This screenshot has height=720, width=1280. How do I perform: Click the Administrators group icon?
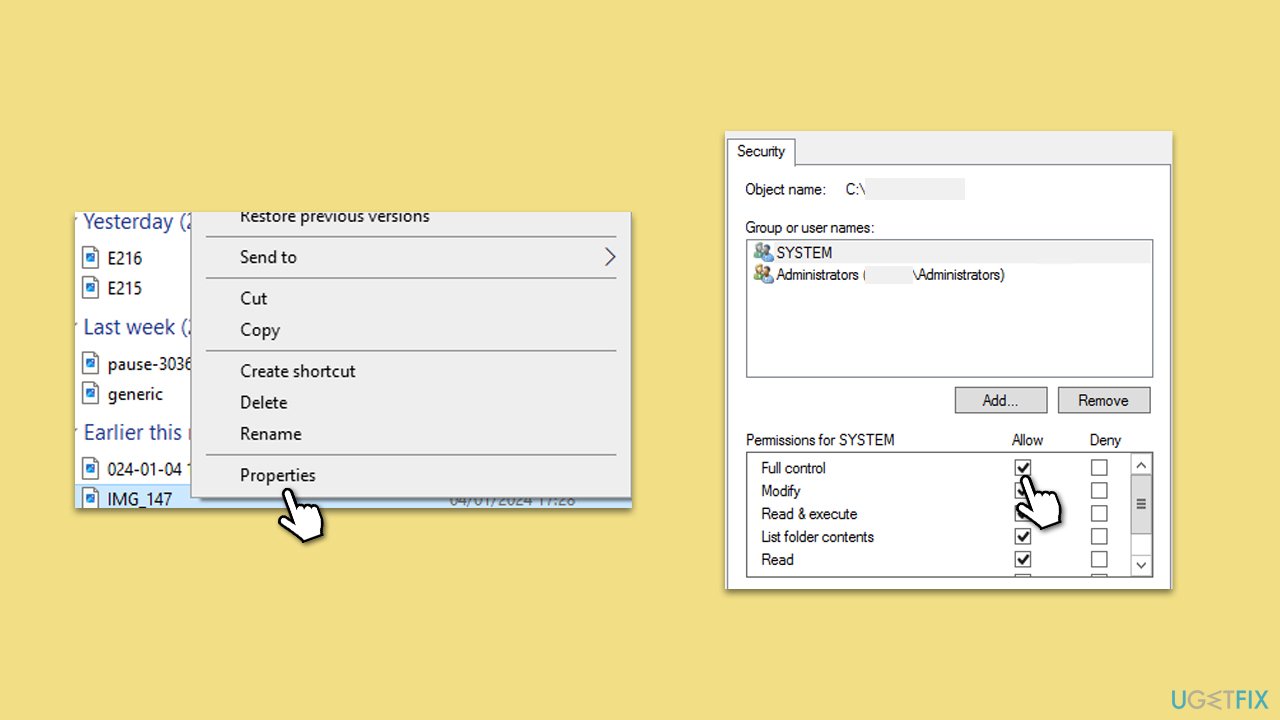pyautogui.click(x=762, y=274)
